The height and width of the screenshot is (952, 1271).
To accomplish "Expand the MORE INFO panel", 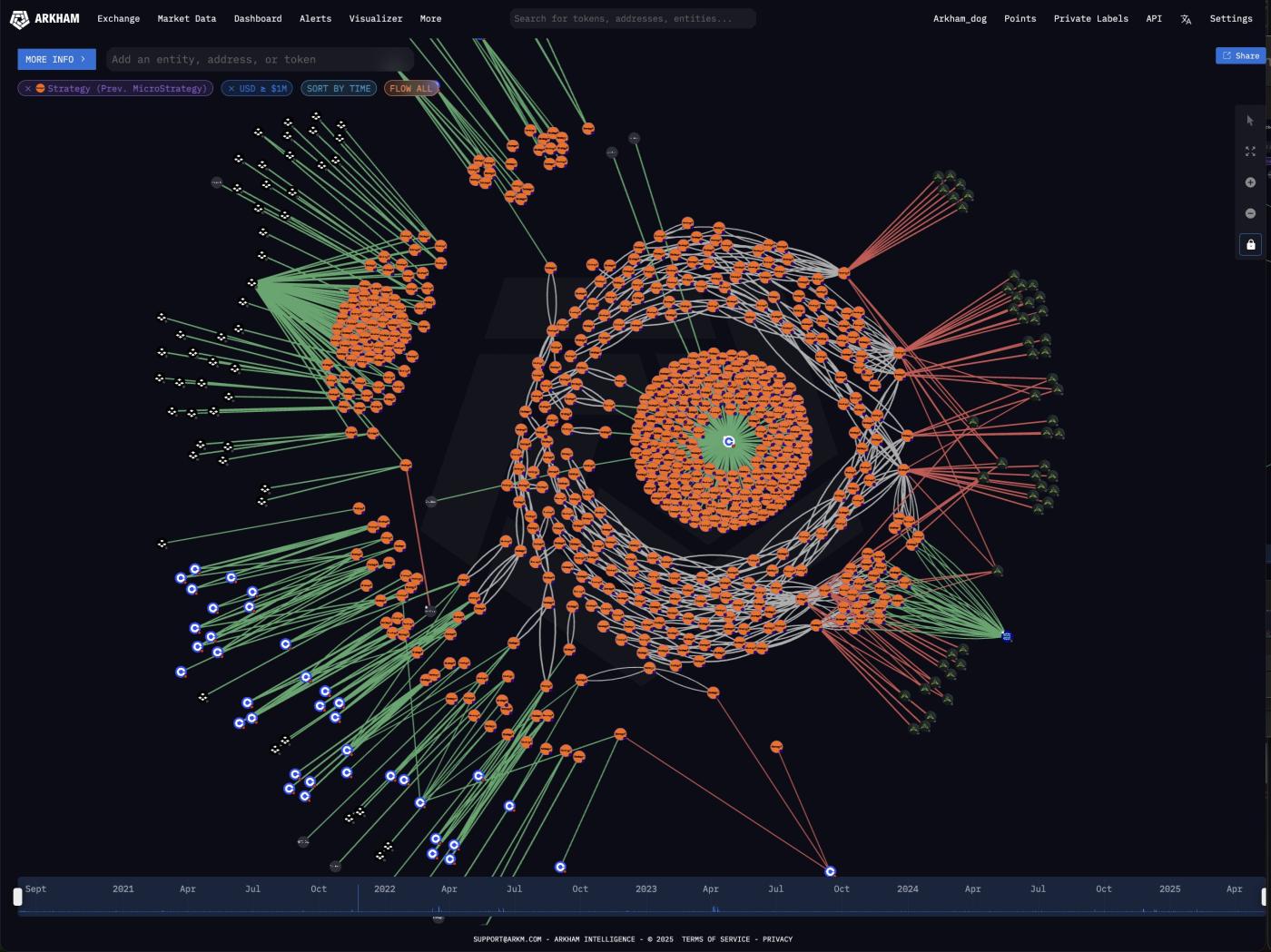I will (x=55, y=59).
